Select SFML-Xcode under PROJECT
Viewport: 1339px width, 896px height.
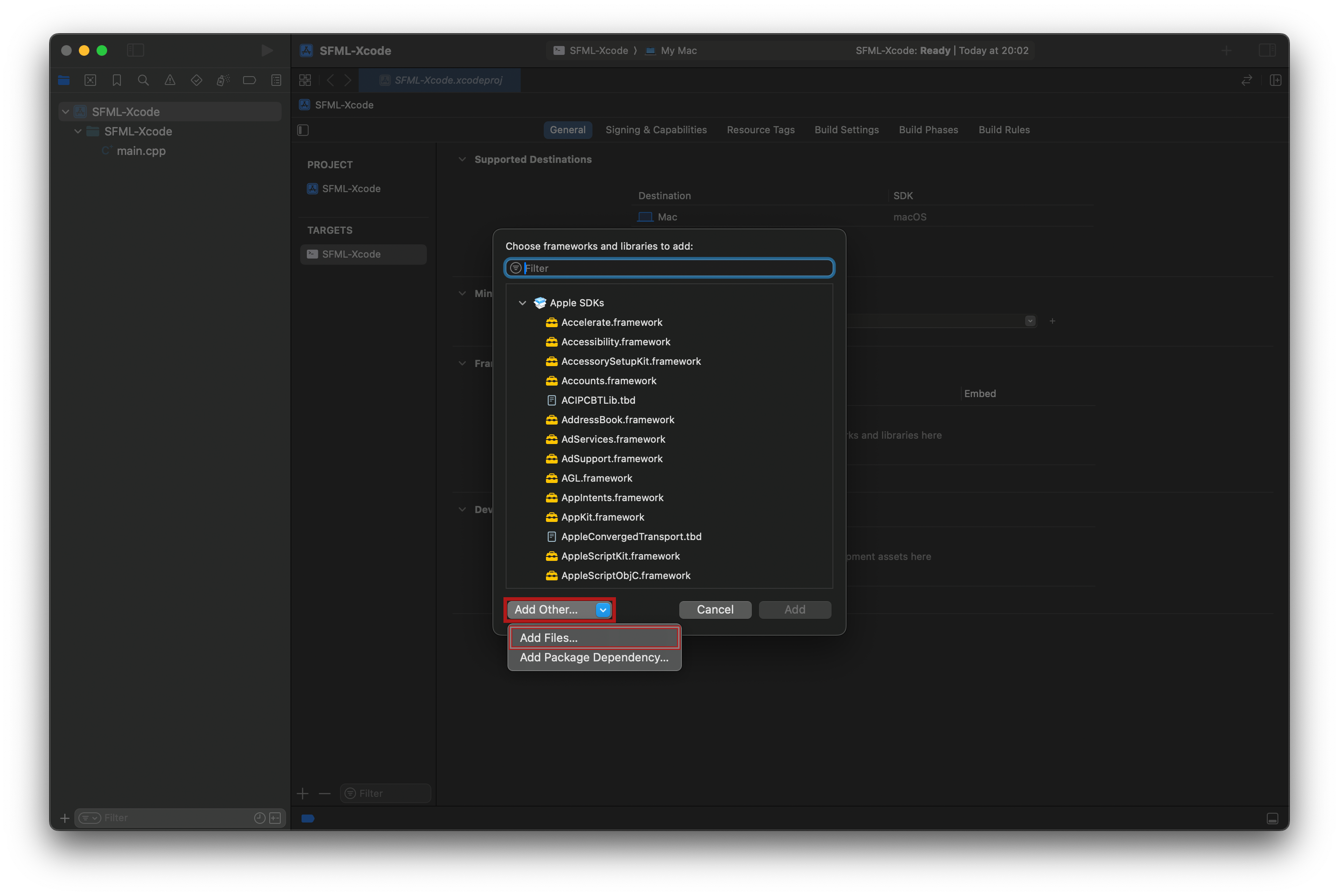(x=352, y=189)
